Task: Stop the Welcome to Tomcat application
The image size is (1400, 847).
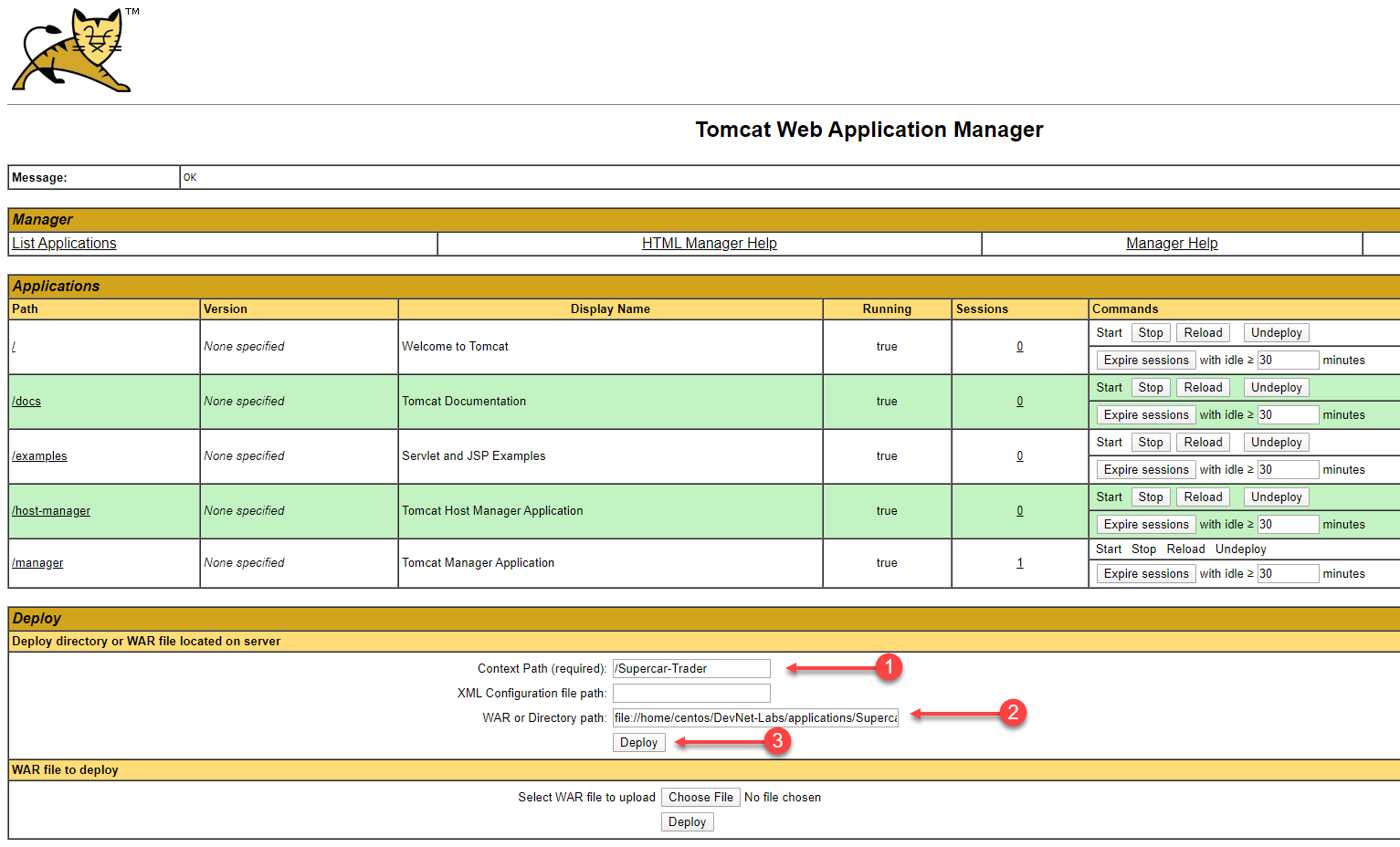Action: point(1151,333)
